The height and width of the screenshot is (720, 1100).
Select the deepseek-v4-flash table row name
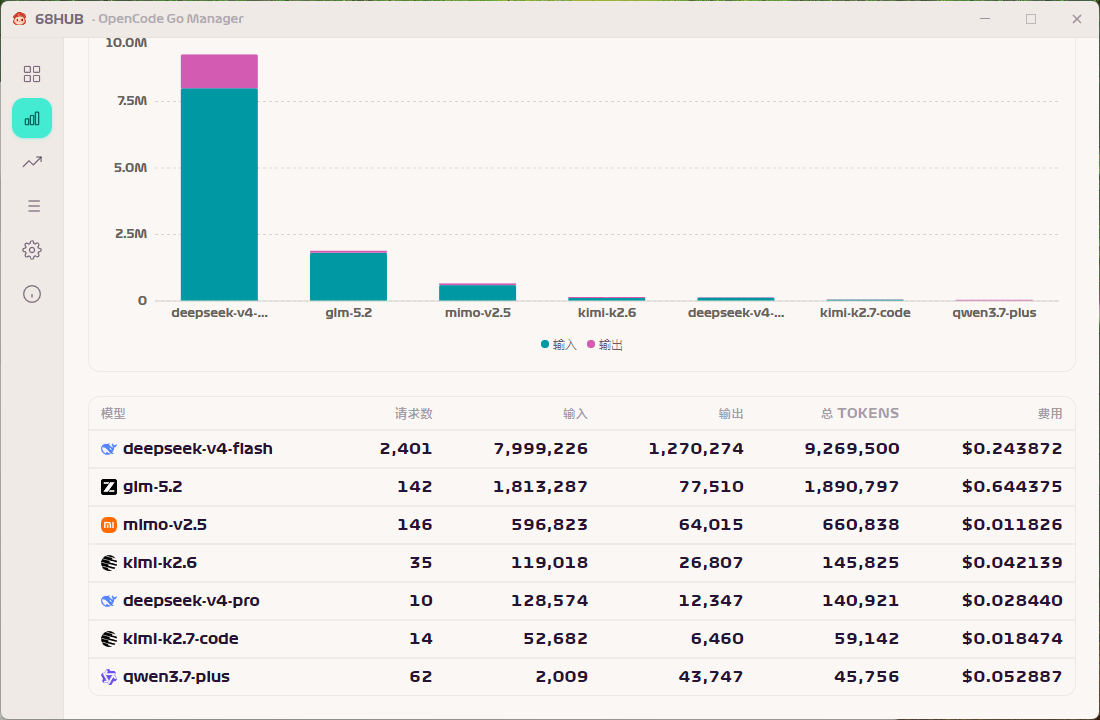tap(198, 449)
